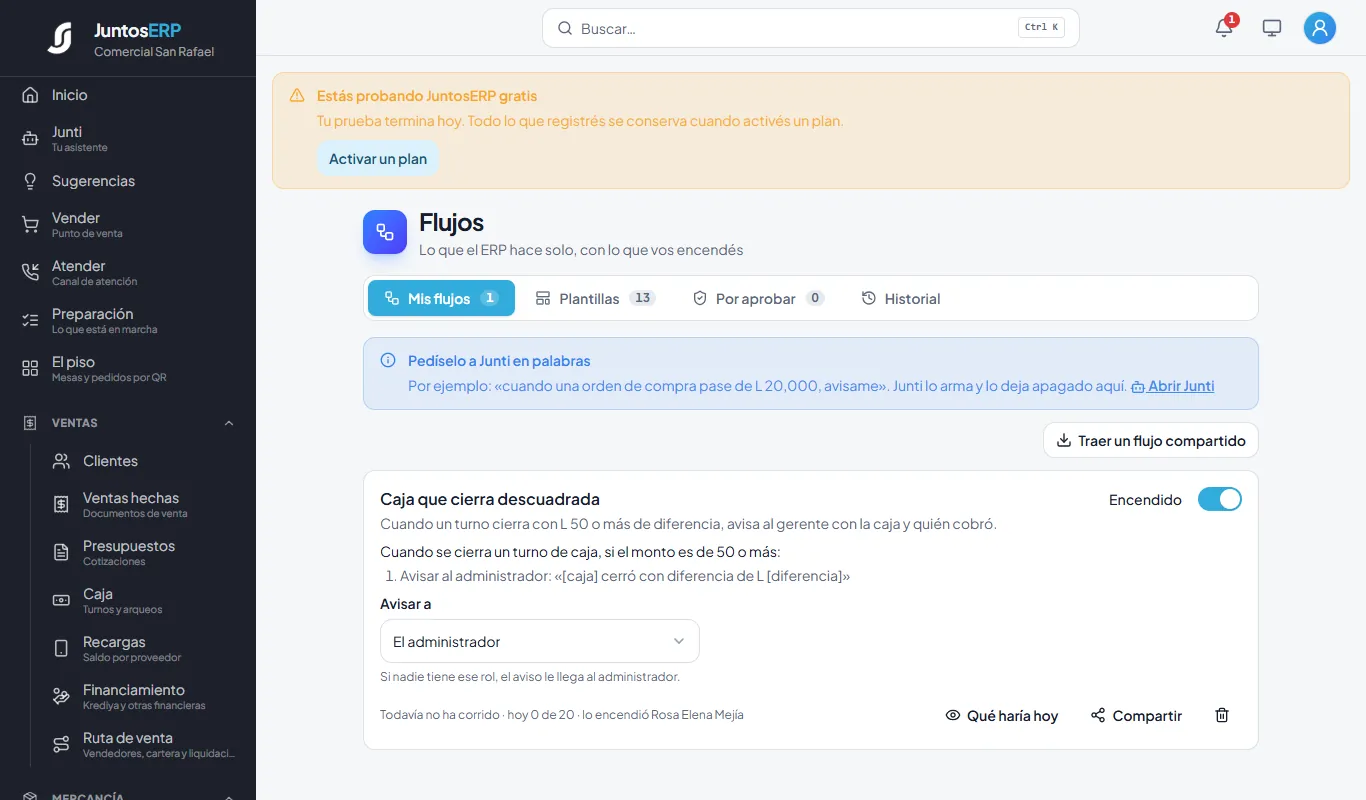Open Financiamiento in the sidebar
The height and width of the screenshot is (800, 1366).
click(x=144, y=696)
